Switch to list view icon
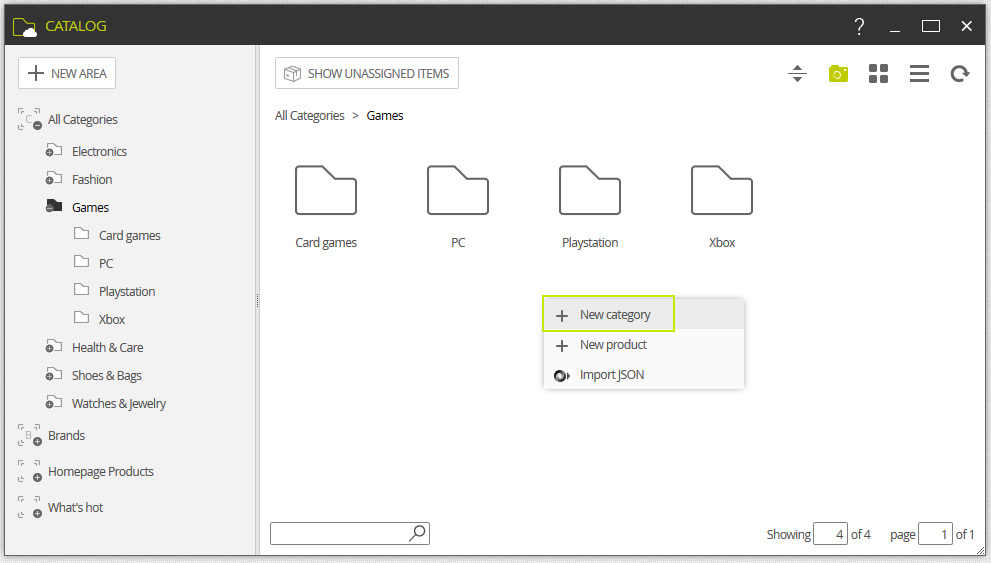The height and width of the screenshot is (563, 991). (x=919, y=74)
